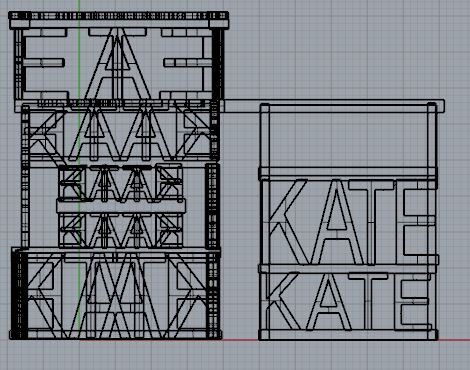Select letter T in upper KATE row

pyautogui.click(x=372, y=222)
